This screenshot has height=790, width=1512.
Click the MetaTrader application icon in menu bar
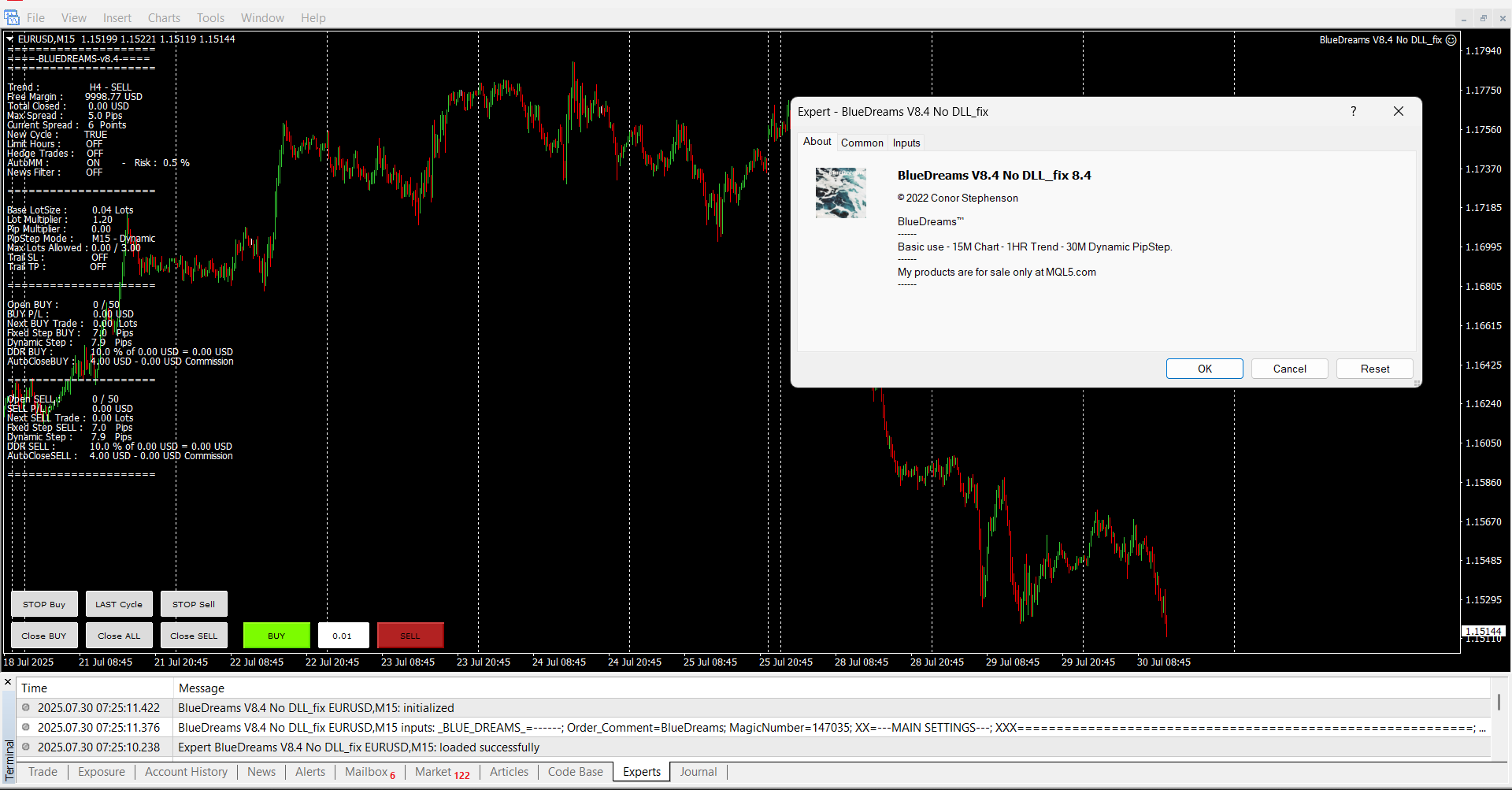coord(12,17)
